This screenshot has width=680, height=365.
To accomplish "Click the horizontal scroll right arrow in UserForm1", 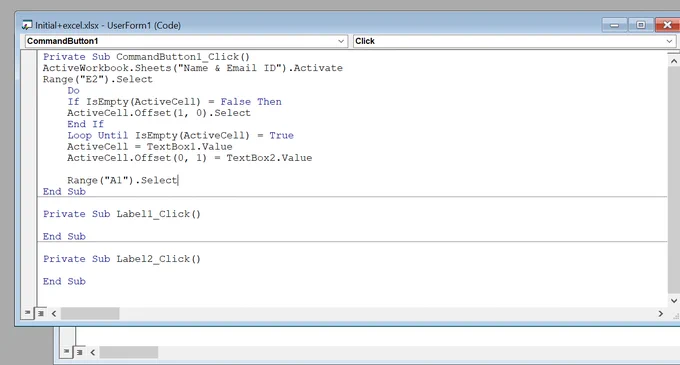I will coord(660,313).
